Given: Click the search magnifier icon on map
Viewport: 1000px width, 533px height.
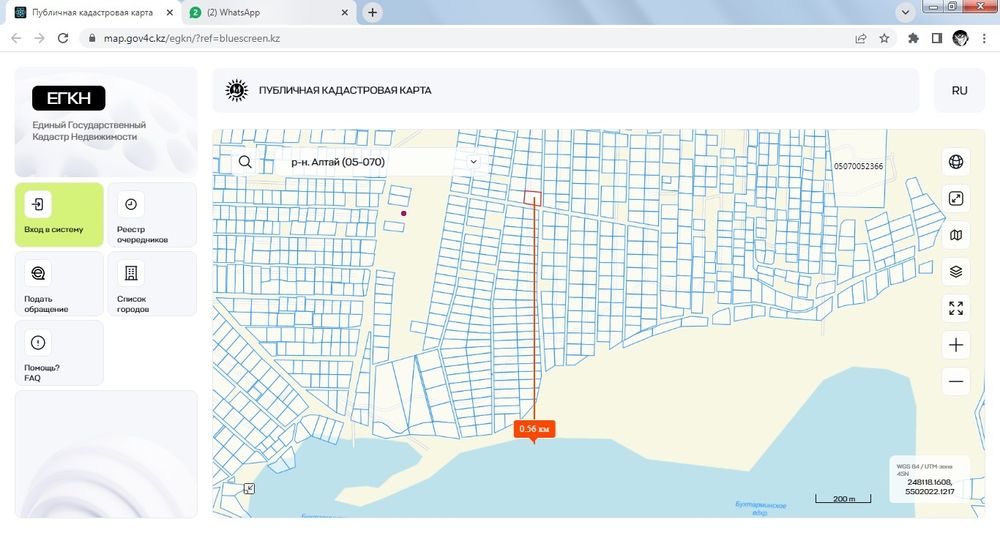Looking at the screenshot, I should pyautogui.click(x=245, y=162).
